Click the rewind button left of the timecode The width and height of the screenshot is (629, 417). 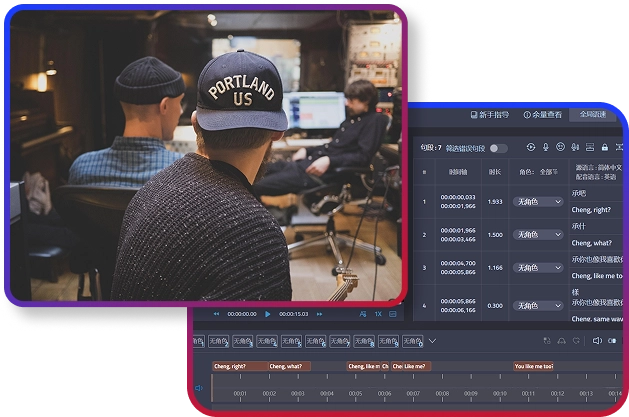coord(216,314)
